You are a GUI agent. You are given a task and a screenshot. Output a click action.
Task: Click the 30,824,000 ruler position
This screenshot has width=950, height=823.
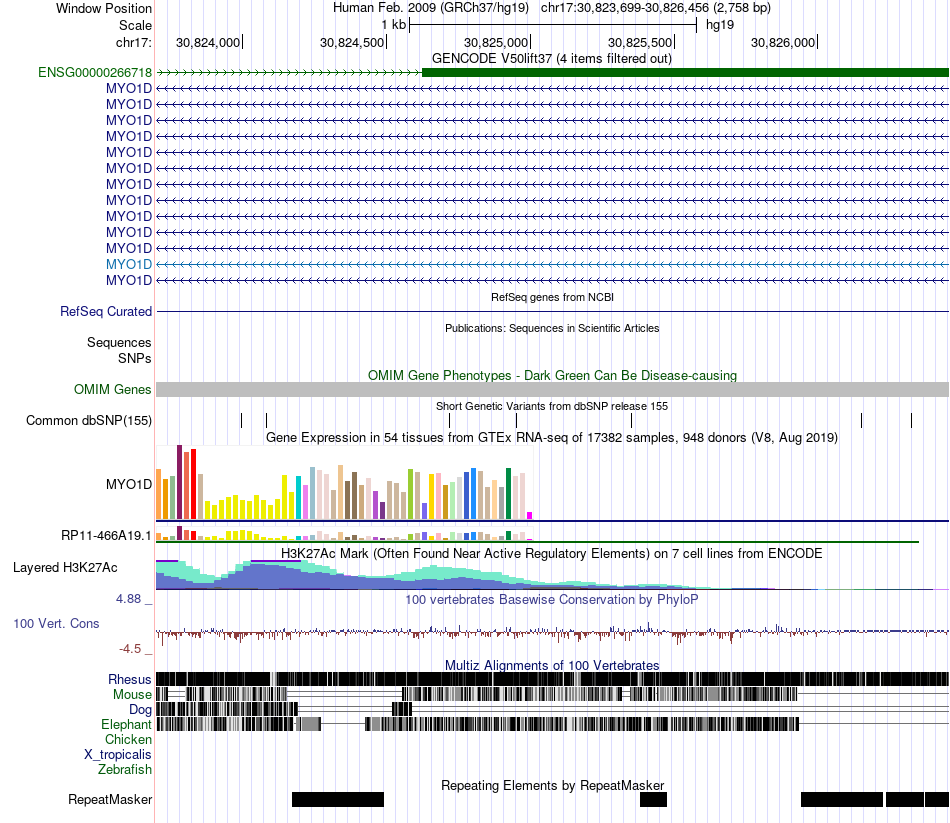click(x=208, y=42)
